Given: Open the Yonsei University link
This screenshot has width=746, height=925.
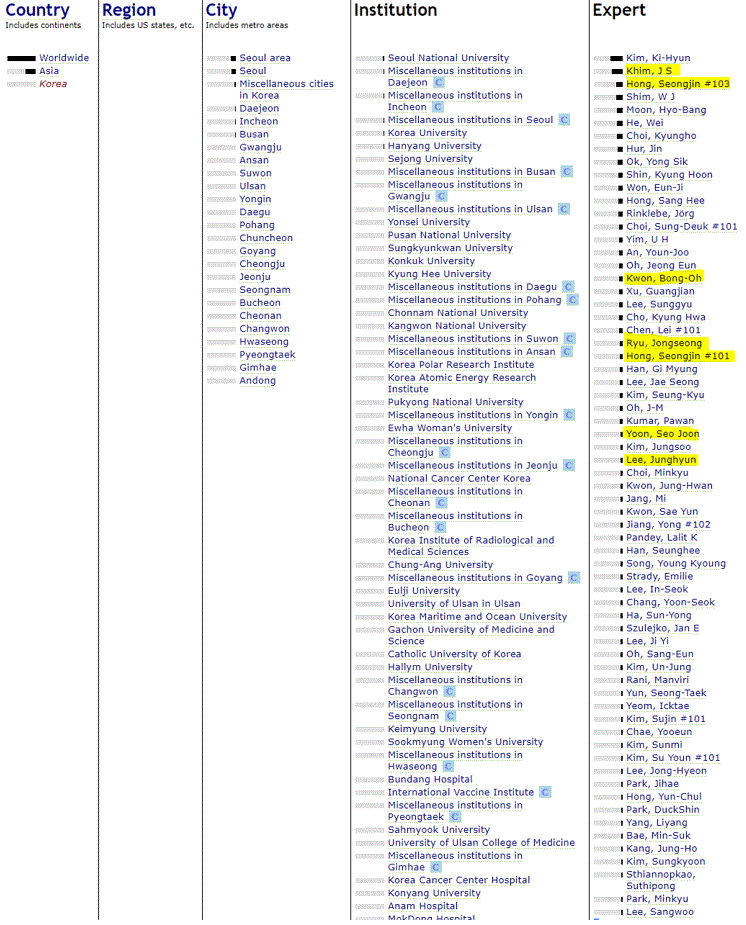Looking at the screenshot, I should coord(429,222).
